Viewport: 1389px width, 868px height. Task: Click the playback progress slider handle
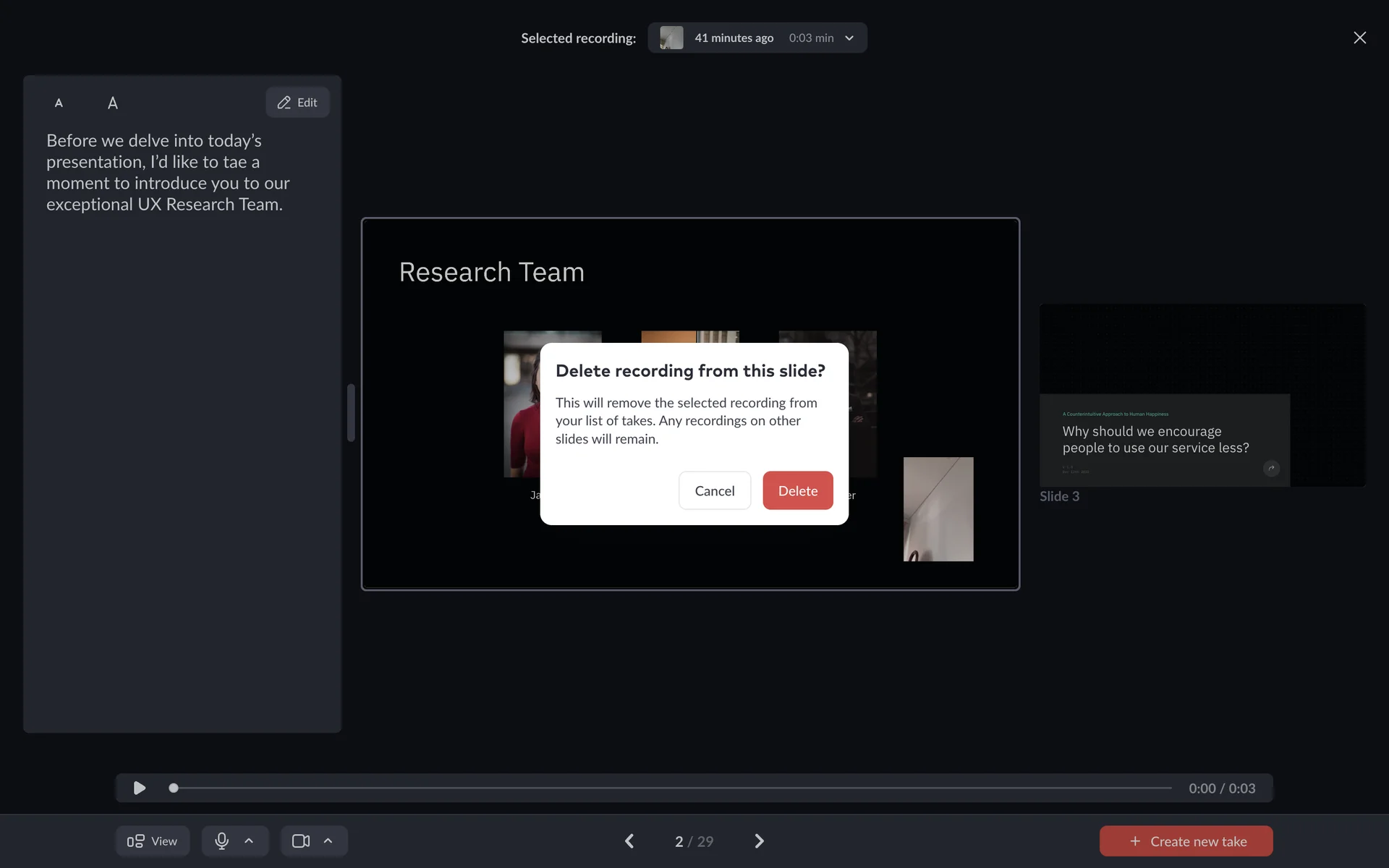click(174, 788)
